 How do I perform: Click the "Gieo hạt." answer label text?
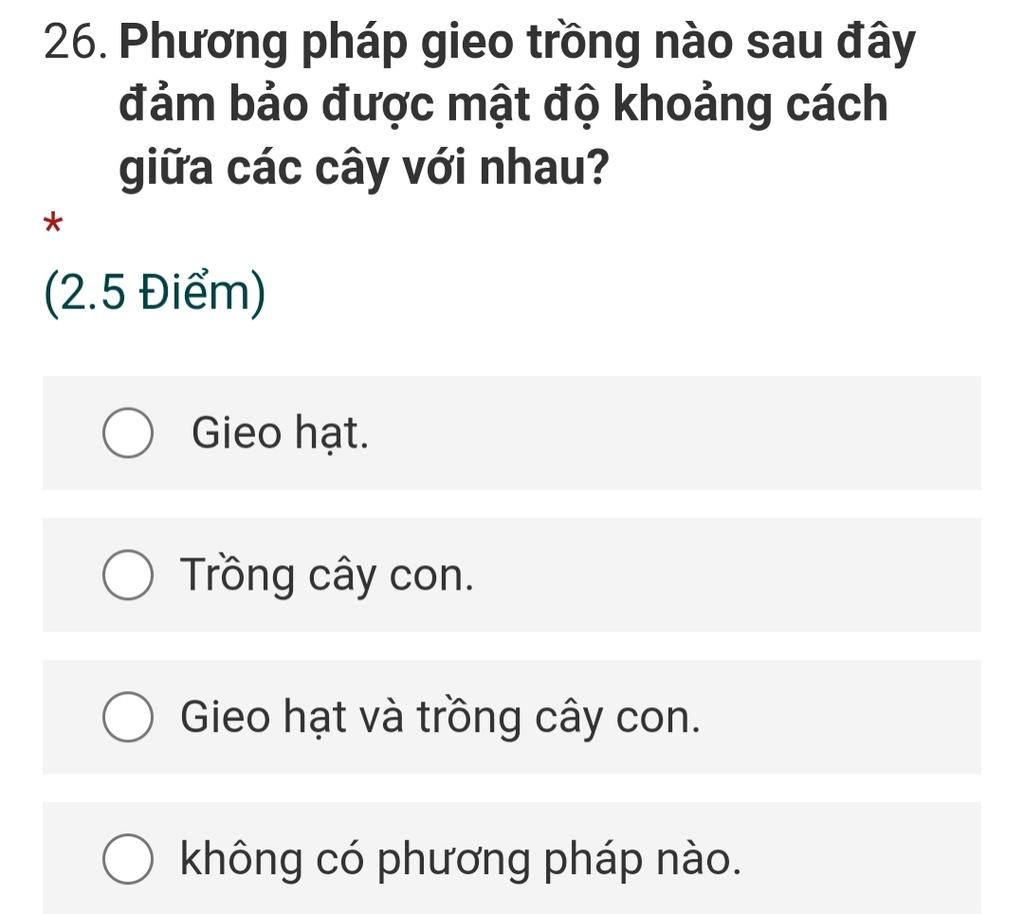(280, 433)
